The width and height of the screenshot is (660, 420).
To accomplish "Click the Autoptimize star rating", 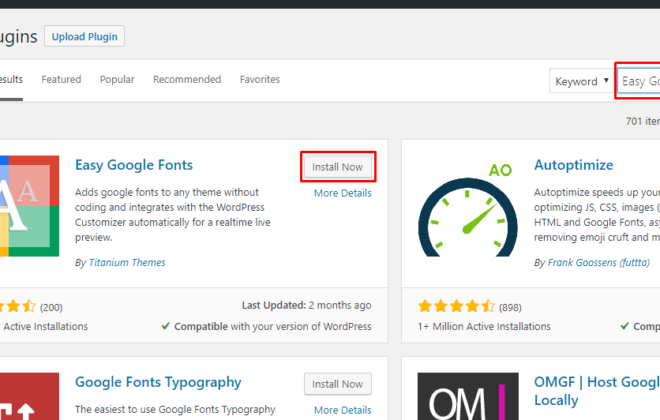I will coord(456,306).
